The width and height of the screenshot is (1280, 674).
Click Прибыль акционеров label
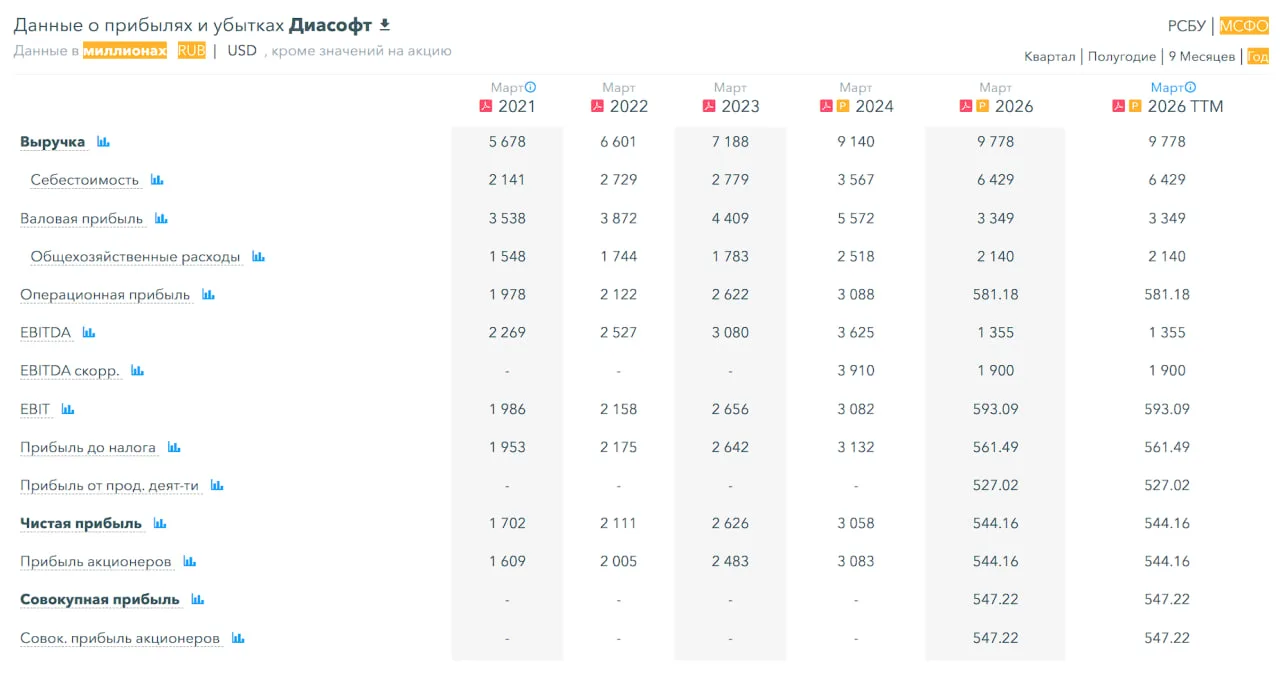(x=96, y=561)
